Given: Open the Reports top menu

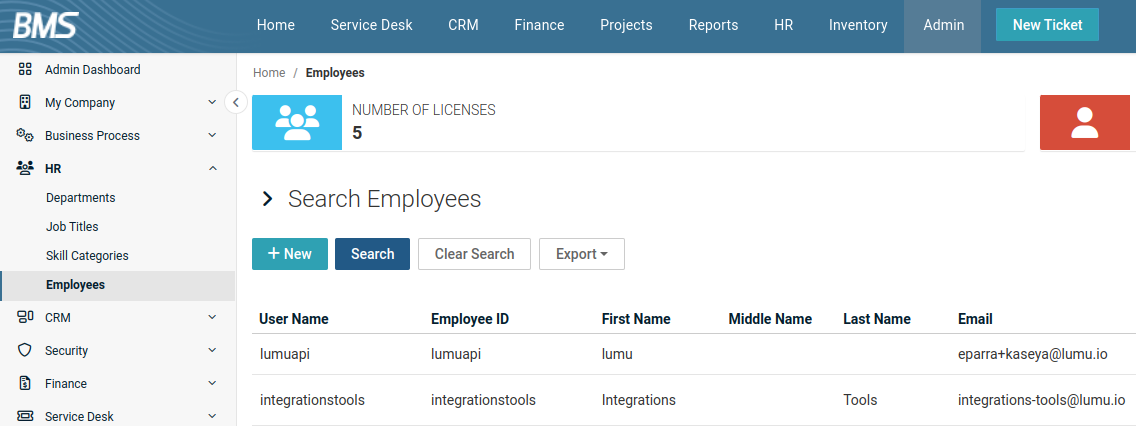Looking at the screenshot, I should tap(713, 25).
